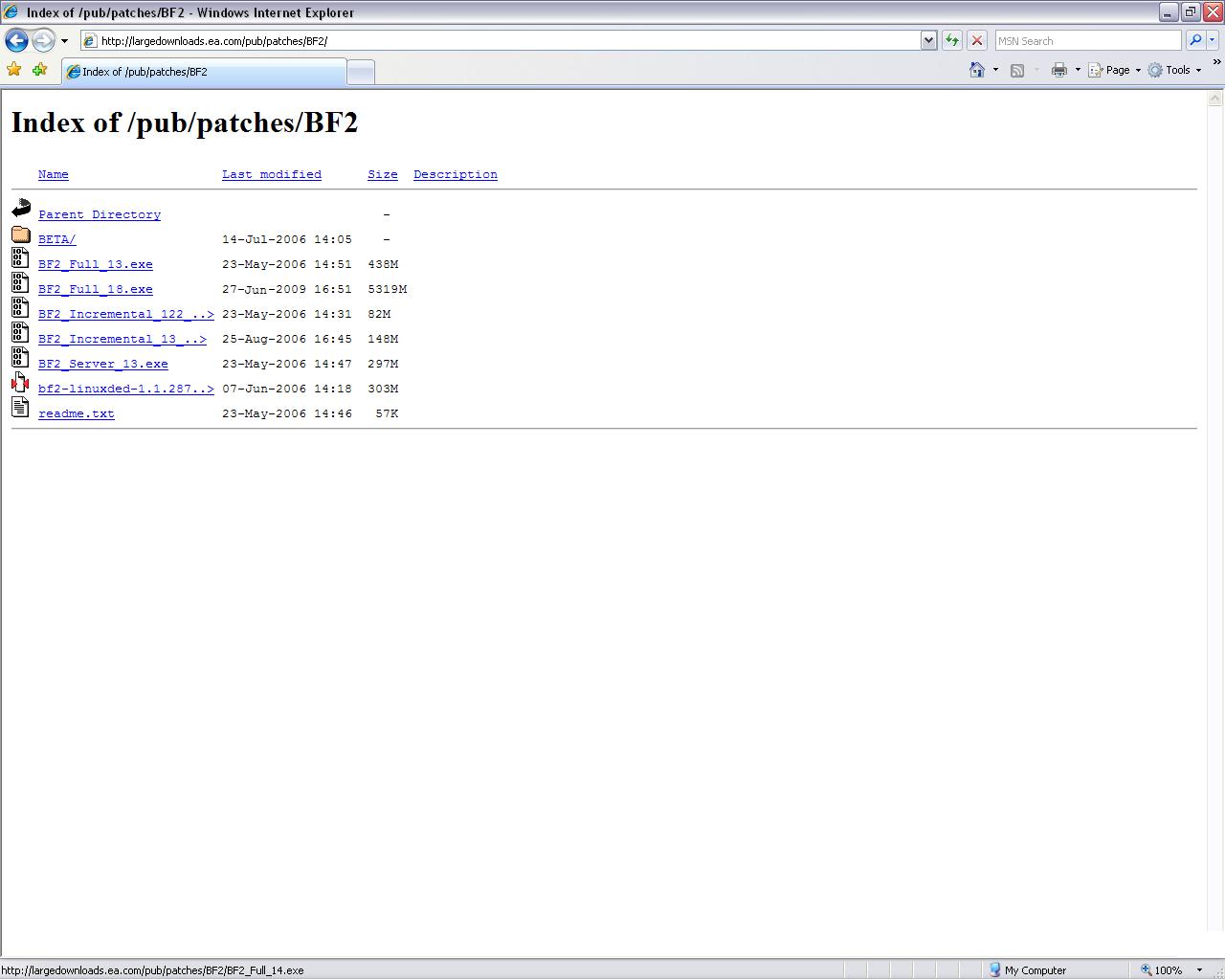The width and height of the screenshot is (1225, 980).
Task: Click the Index of /pub/patches/BF2 heading
Action: pos(185,122)
